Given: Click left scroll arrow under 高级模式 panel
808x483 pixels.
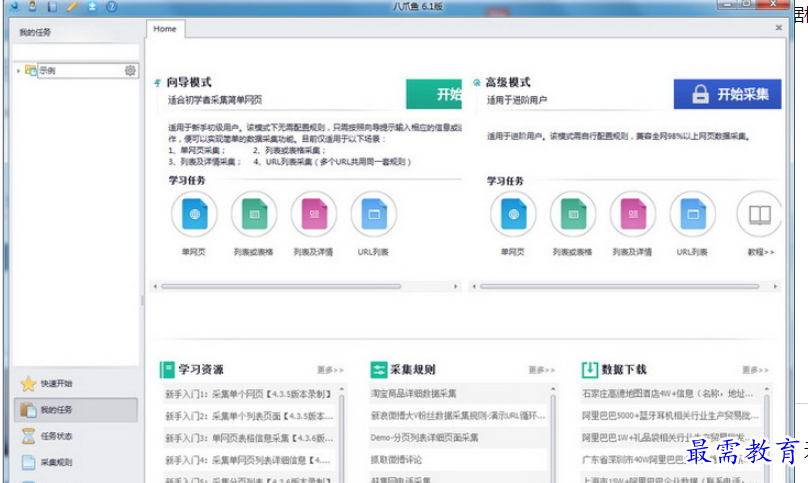Looking at the screenshot, I should pos(474,286).
